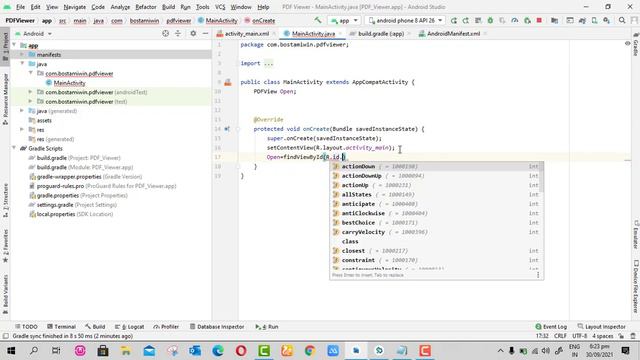Expand the manifests folder

[22, 55]
